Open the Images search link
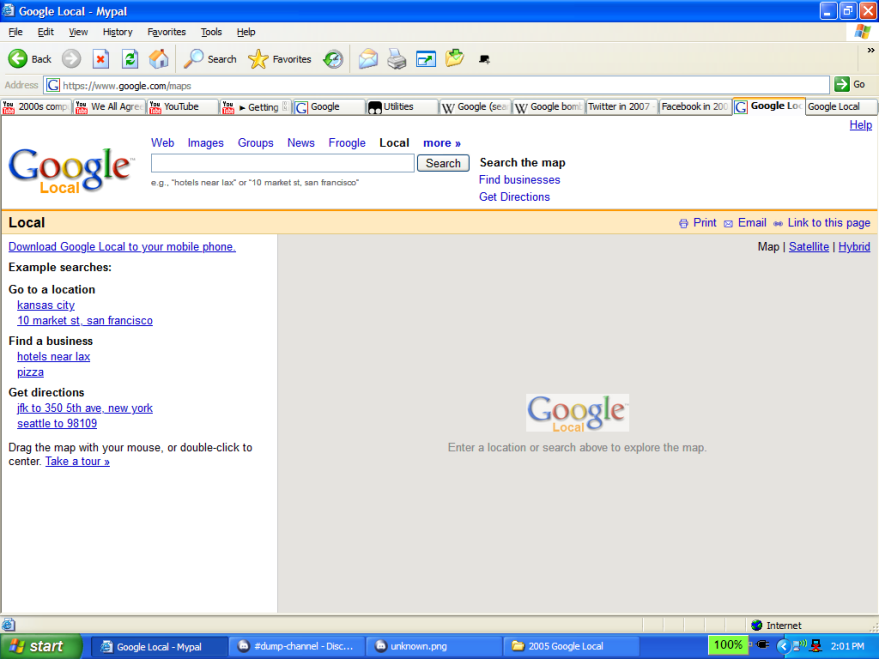The image size is (879, 659). (205, 143)
